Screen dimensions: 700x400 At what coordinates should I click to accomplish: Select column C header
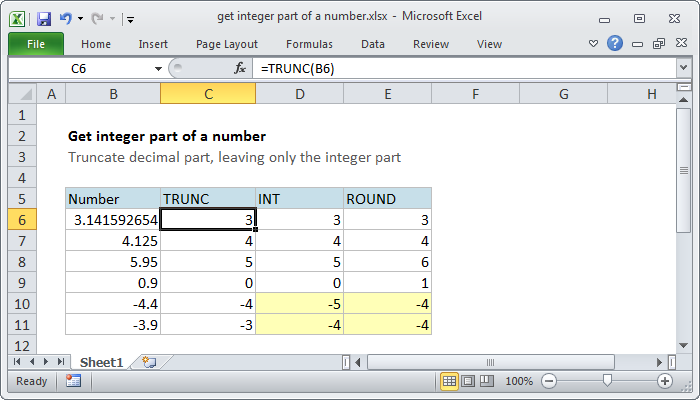coord(208,94)
